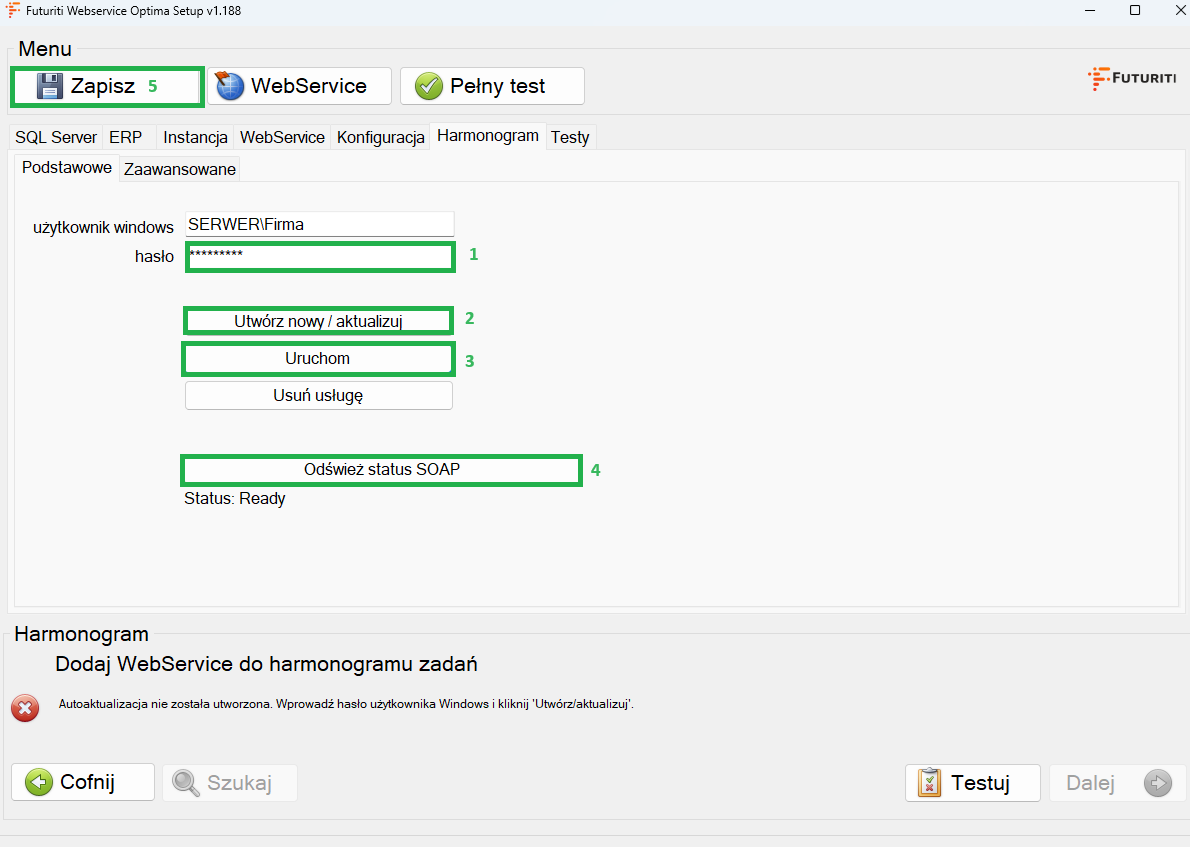Go to the Testy tab

click(x=570, y=138)
